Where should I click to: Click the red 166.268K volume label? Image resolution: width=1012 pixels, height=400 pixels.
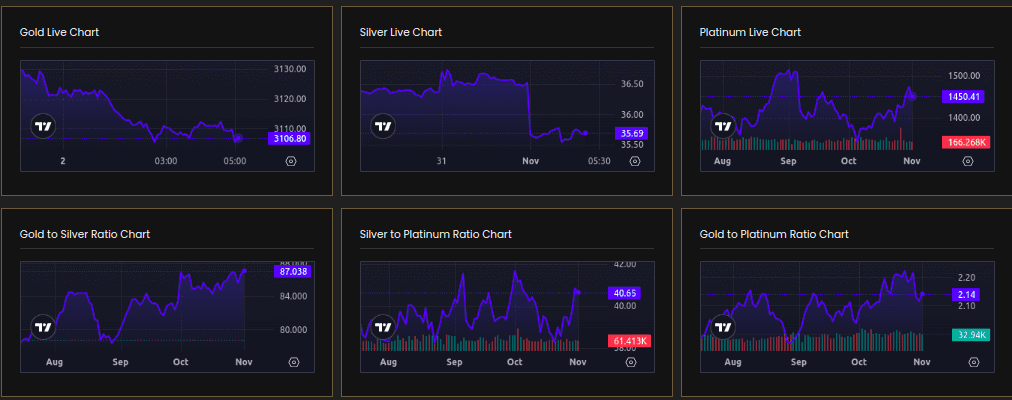[x=963, y=143]
